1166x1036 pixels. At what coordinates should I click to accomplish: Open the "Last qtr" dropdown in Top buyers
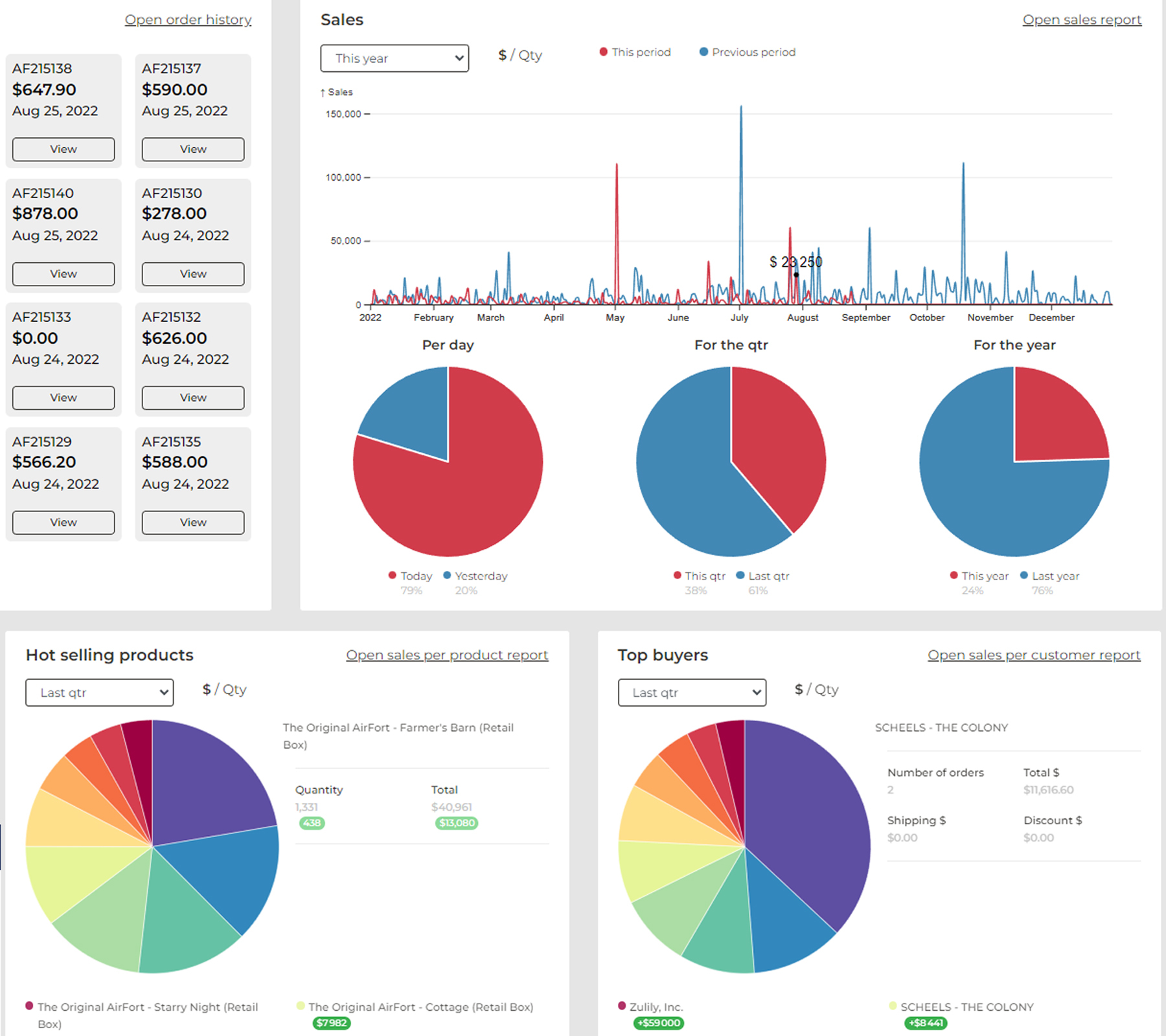[691, 692]
